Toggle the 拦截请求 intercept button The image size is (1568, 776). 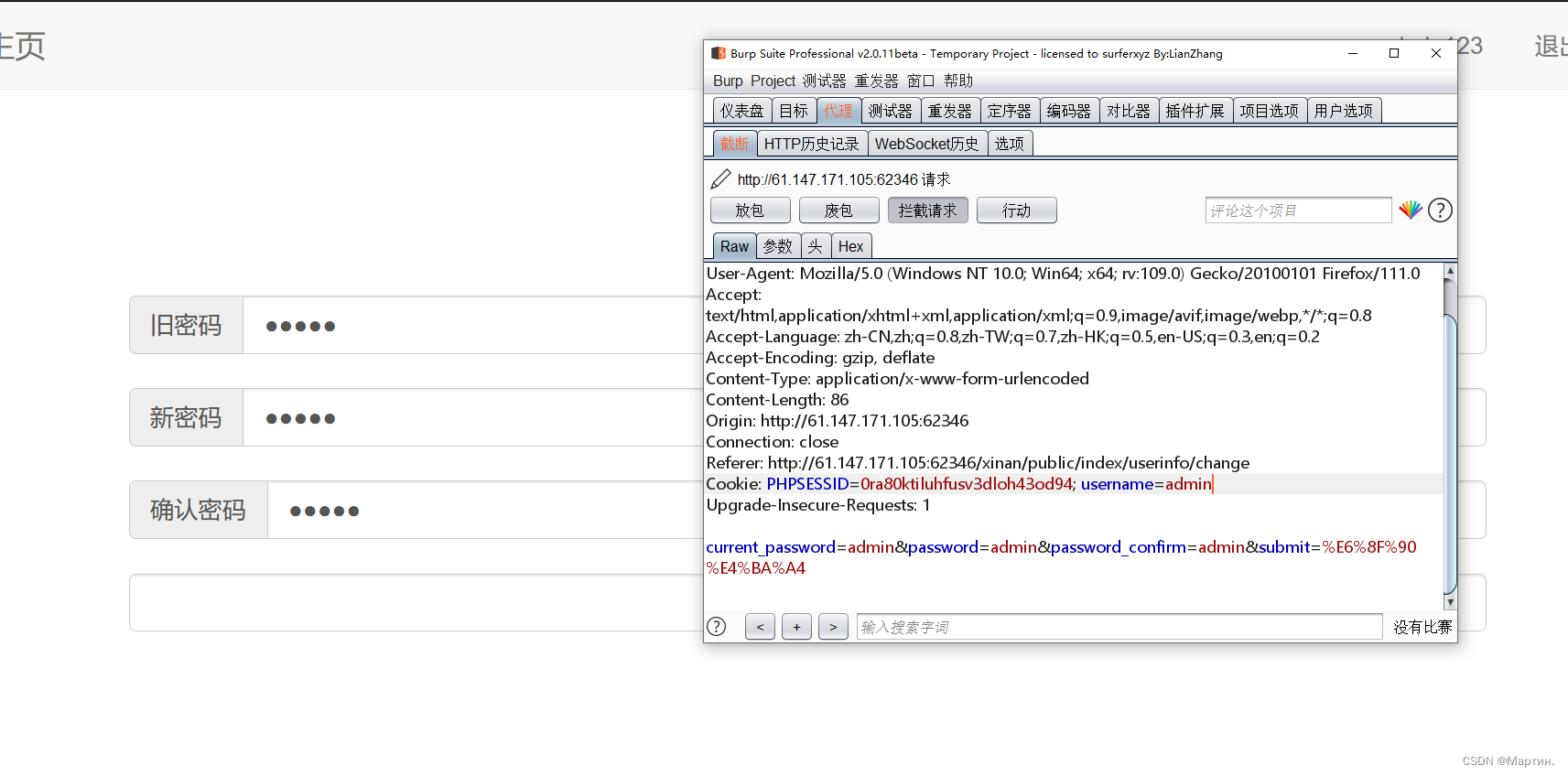tap(928, 210)
